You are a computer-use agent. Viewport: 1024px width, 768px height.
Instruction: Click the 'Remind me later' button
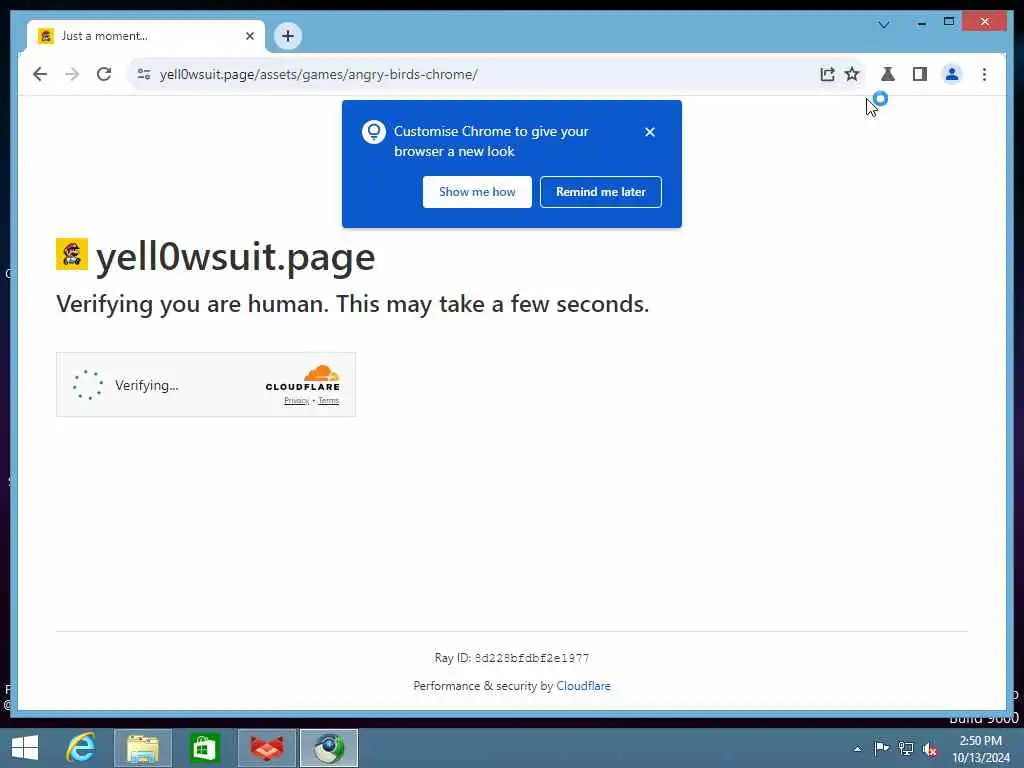click(601, 192)
